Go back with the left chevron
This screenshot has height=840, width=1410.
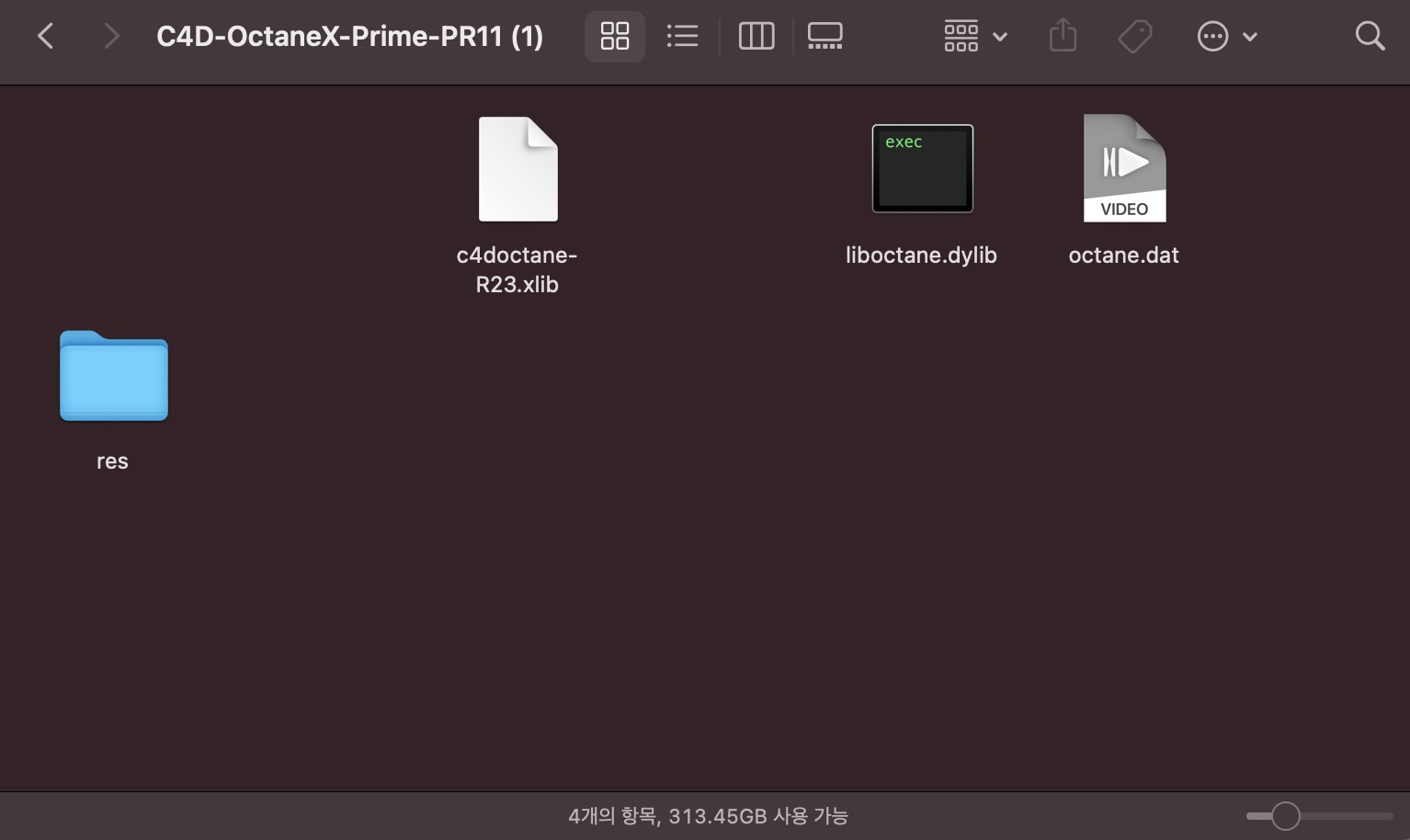click(45, 37)
